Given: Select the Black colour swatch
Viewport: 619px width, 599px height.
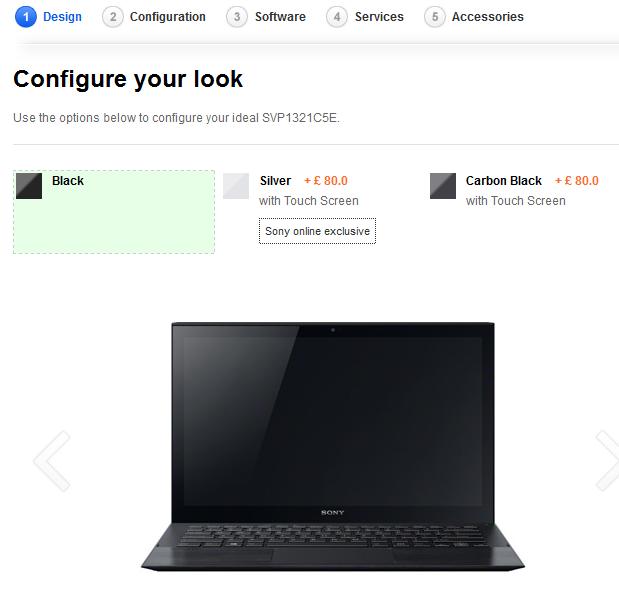Looking at the screenshot, I should (29, 186).
